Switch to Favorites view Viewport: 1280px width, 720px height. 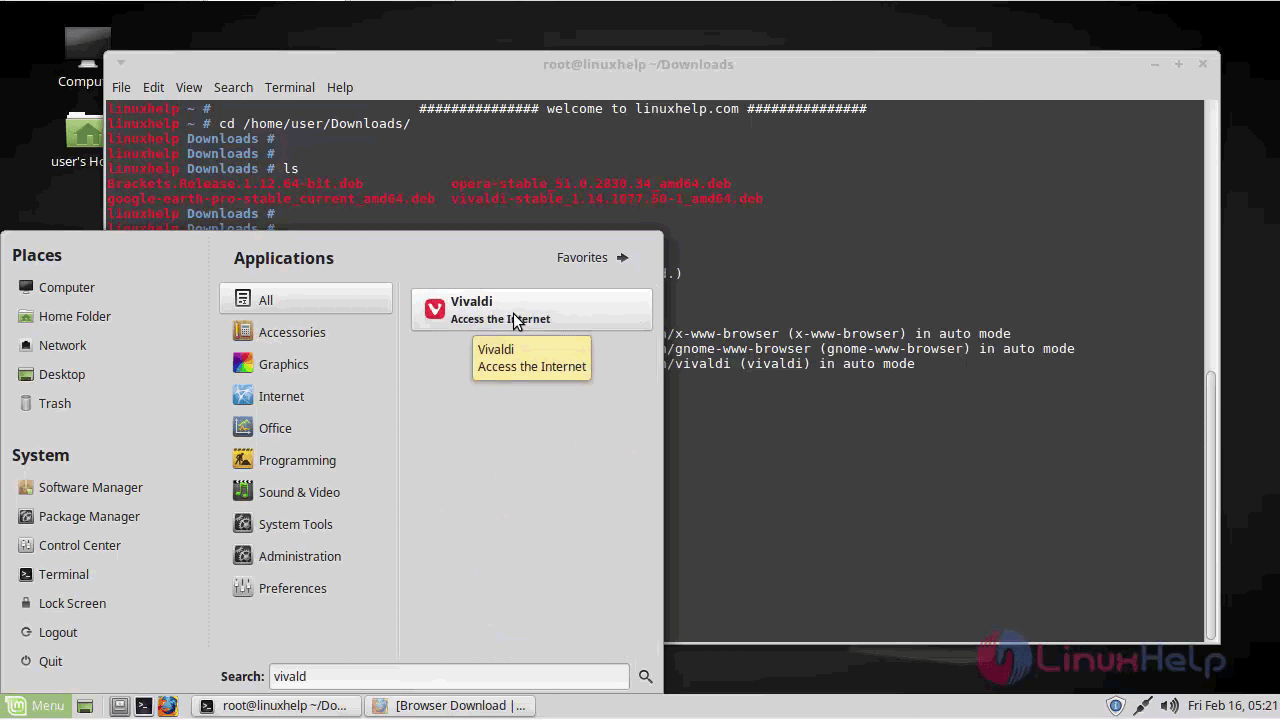593,257
